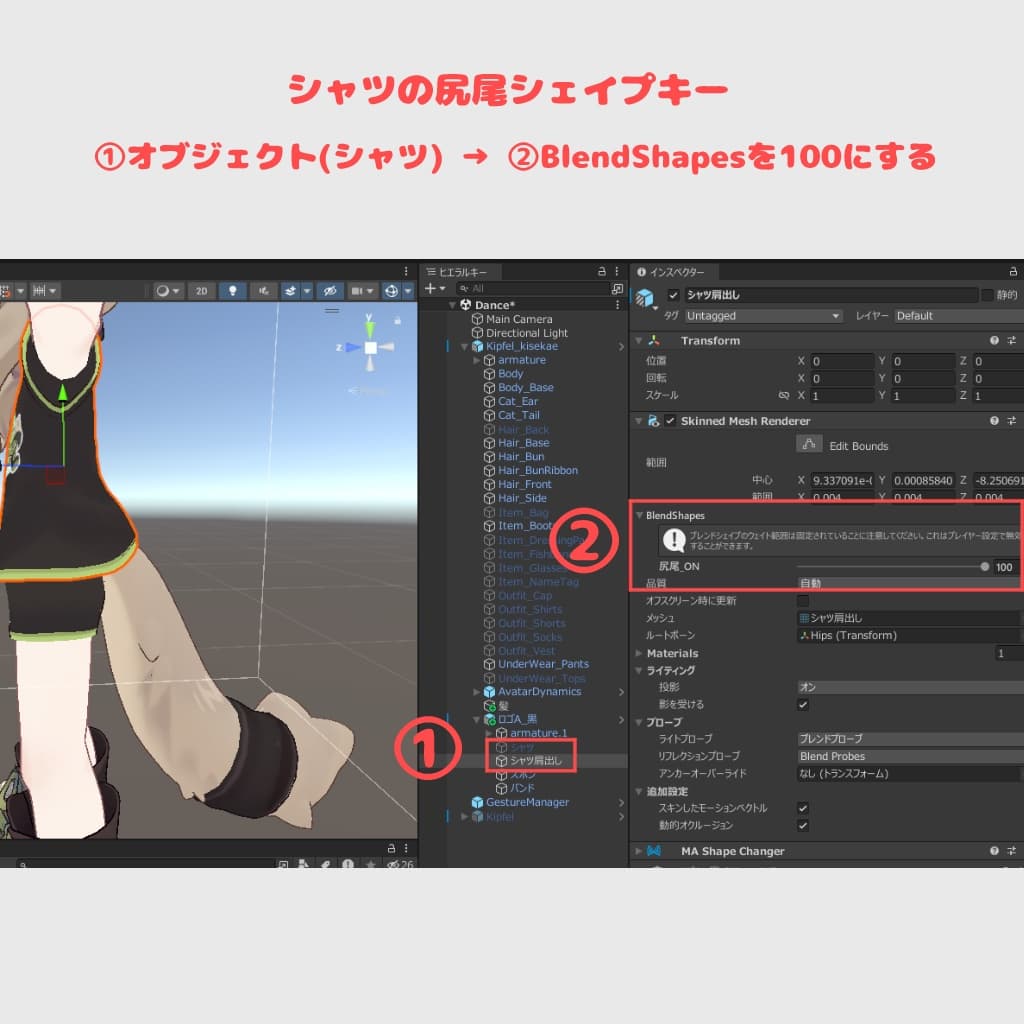
Task: Toggle scene visibility with the eye icon
Action: point(328,290)
